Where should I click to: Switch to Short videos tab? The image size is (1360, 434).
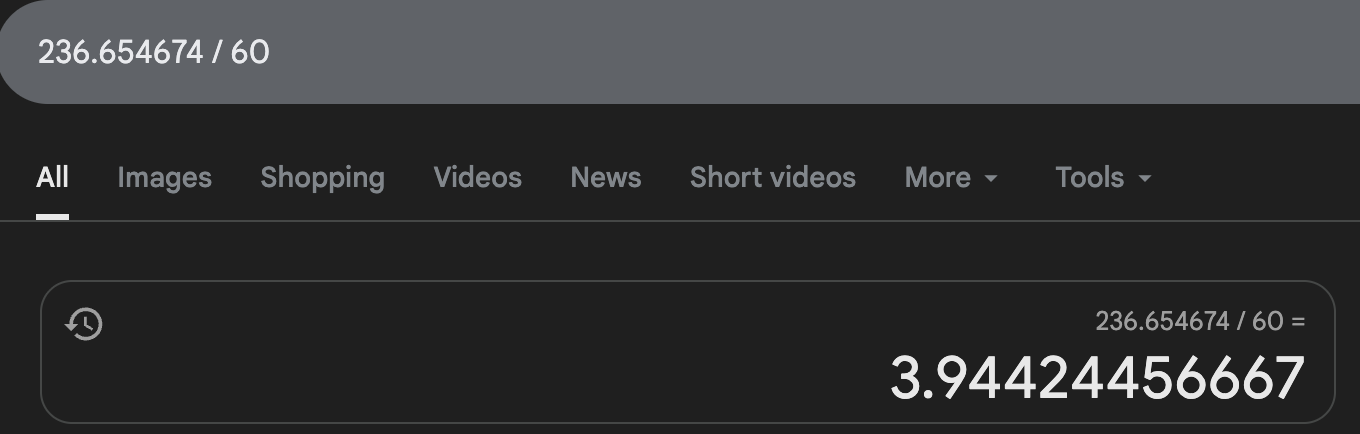click(x=772, y=178)
